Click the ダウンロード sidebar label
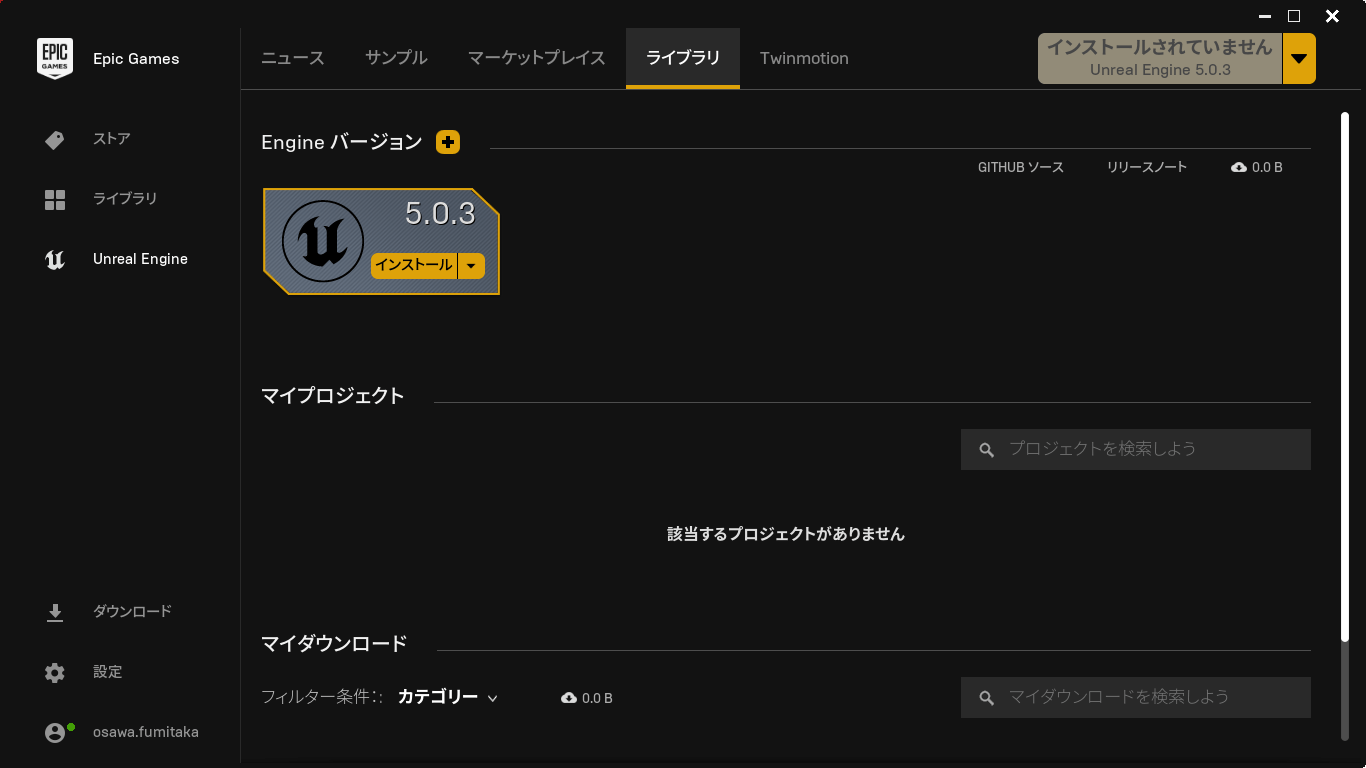This screenshot has height=768, width=1366. click(132, 611)
